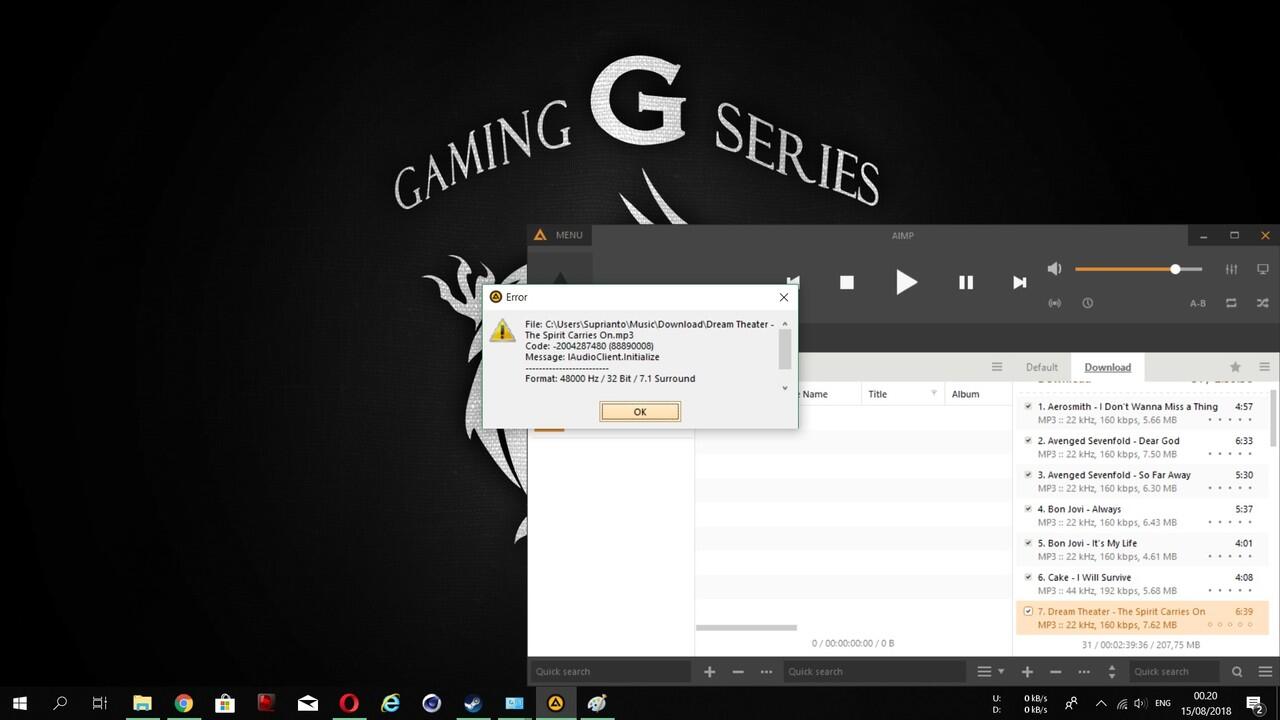
Task: Uncheck Bon Jovi - Always track
Action: (x=1028, y=509)
